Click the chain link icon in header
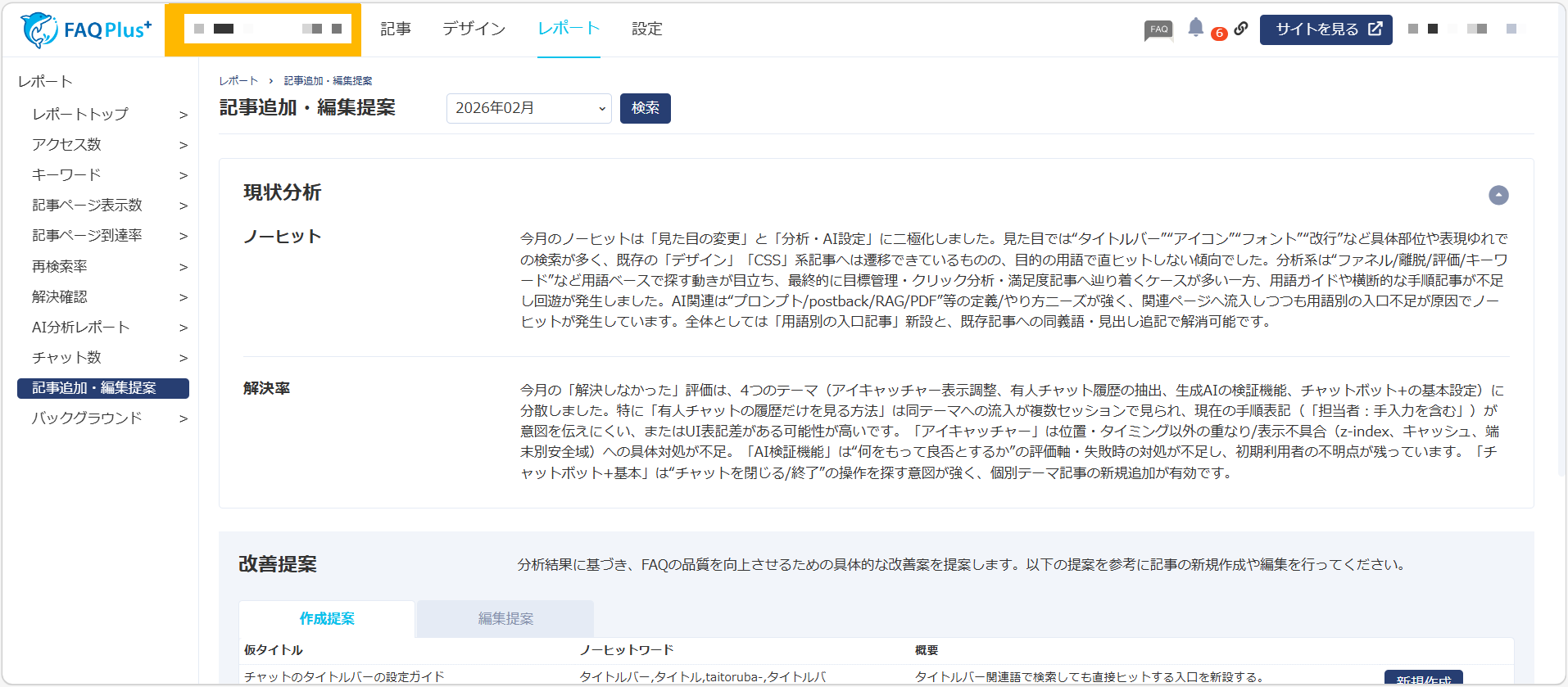Viewport: 1568px width, 687px height. click(x=1241, y=29)
